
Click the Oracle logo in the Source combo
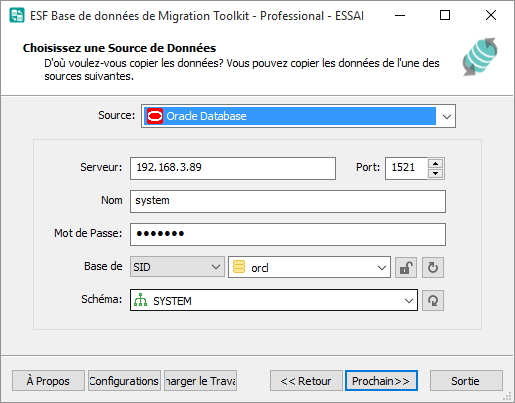click(x=155, y=116)
